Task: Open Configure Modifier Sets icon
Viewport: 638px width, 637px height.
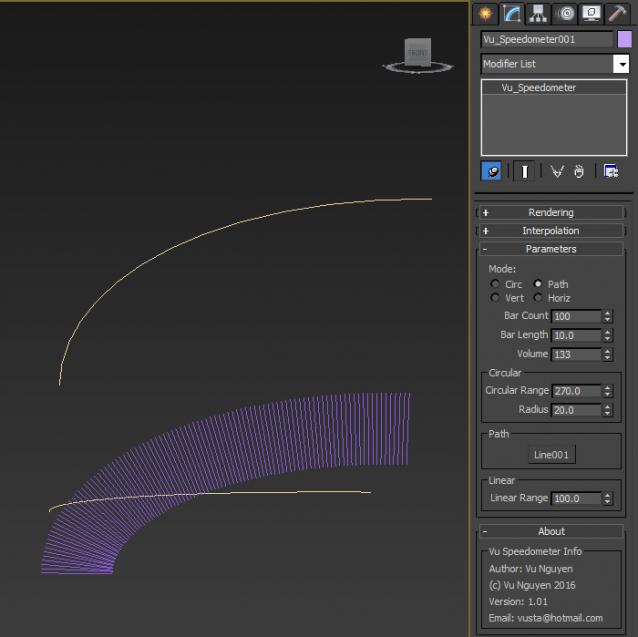Action: coord(610,171)
